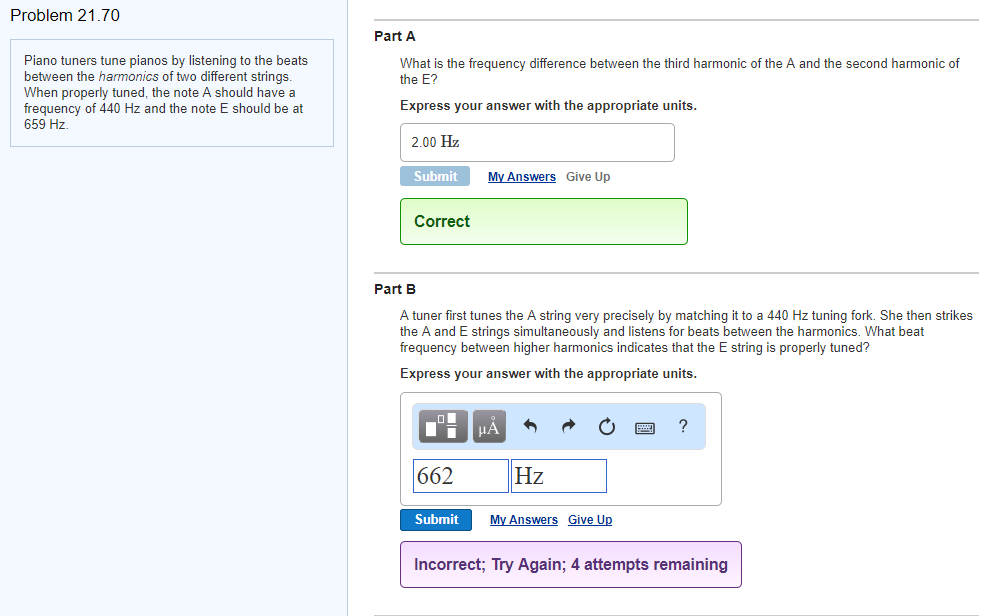Viewport: 984px width, 616px height.
Task: Click the undo arrow icon
Action: 530,426
